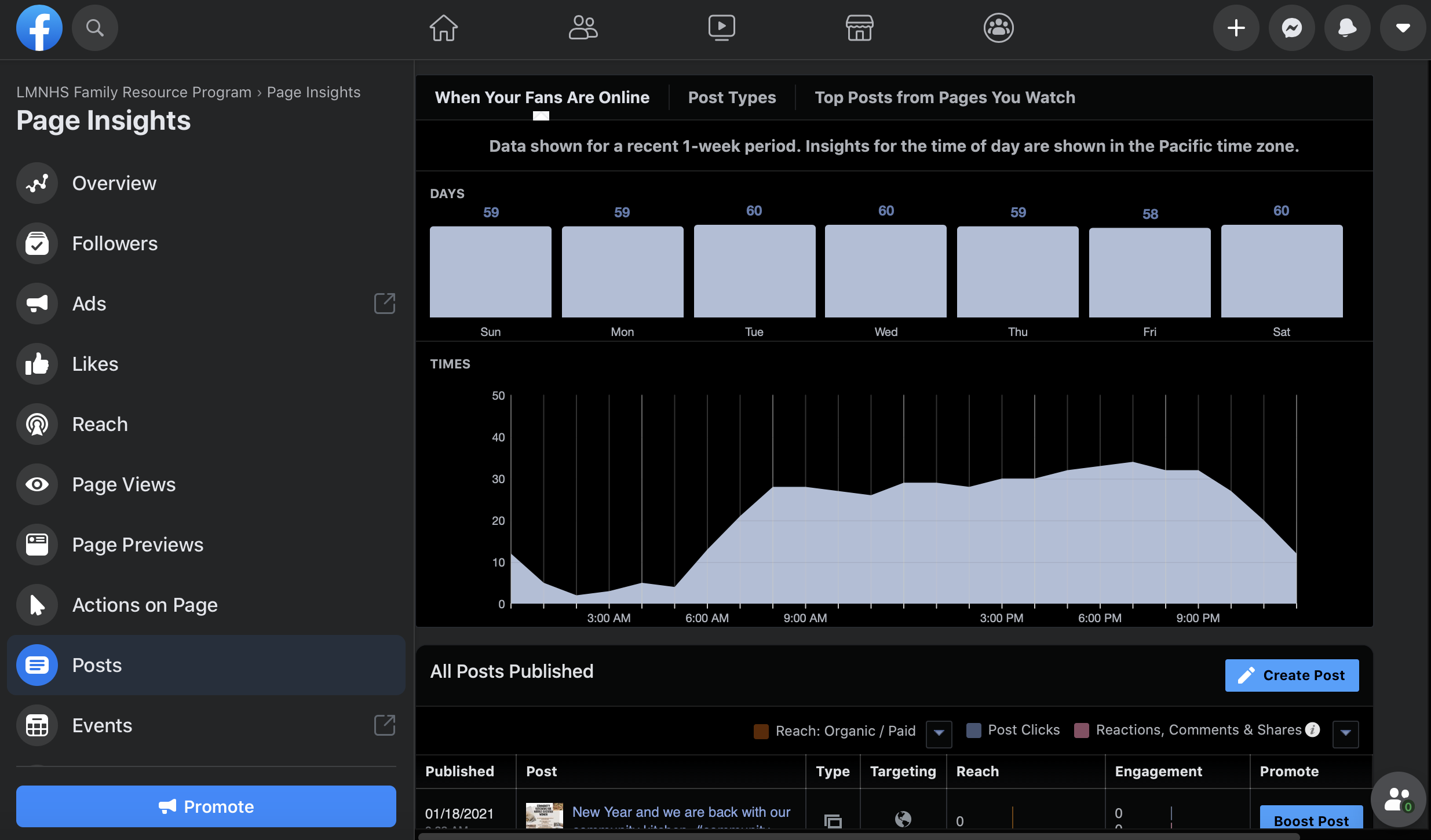This screenshot has height=840, width=1431.
Task: Open the Marketplace storefront icon
Action: point(859,28)
